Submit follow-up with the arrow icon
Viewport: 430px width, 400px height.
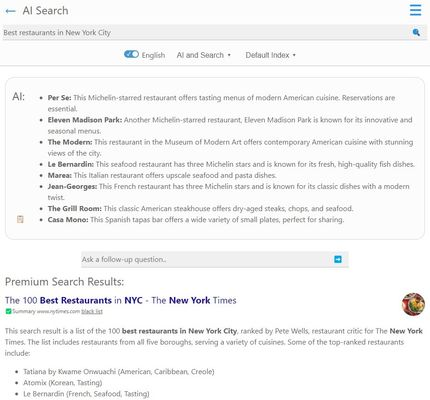[338, 259]
